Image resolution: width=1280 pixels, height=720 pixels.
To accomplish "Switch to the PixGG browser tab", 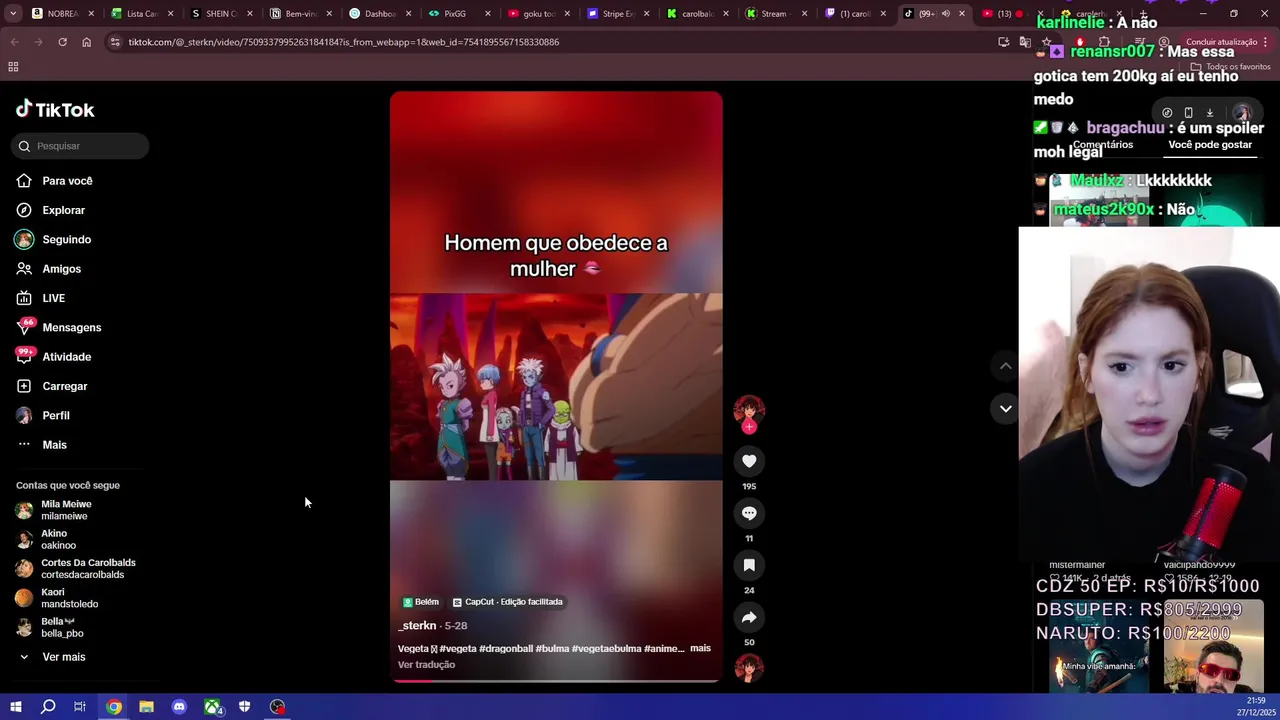I will tap(459, 14).
